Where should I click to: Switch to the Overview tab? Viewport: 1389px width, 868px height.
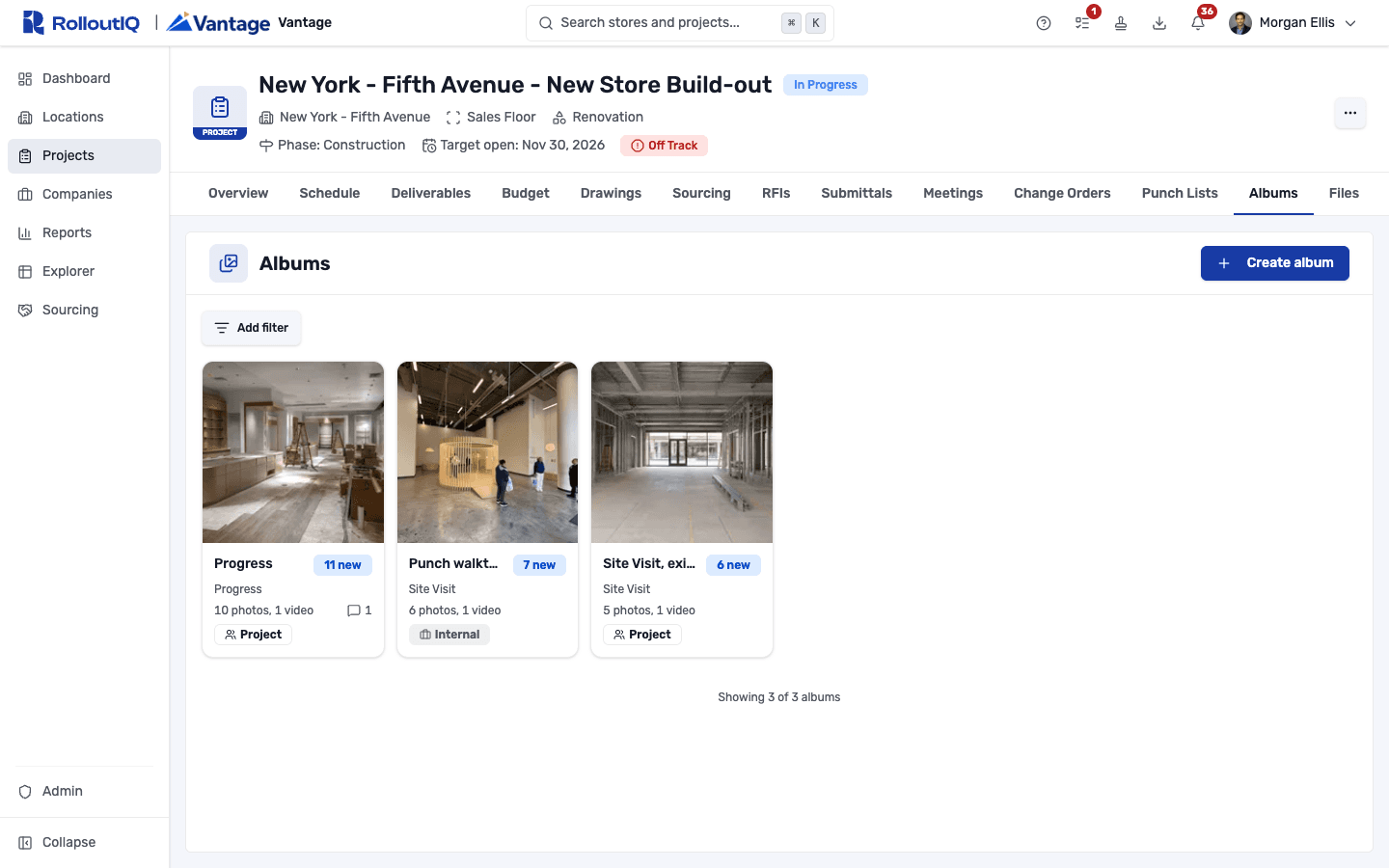(238, 193)
